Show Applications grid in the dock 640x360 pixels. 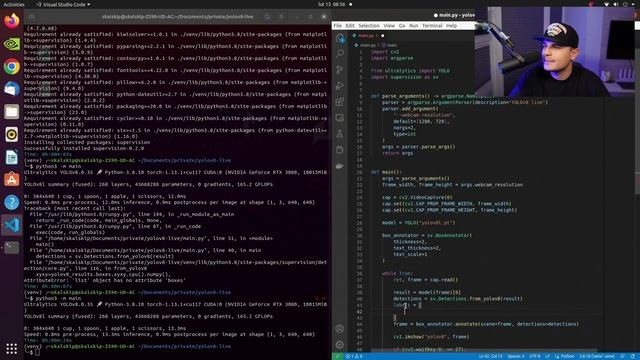tap(11, 348)
